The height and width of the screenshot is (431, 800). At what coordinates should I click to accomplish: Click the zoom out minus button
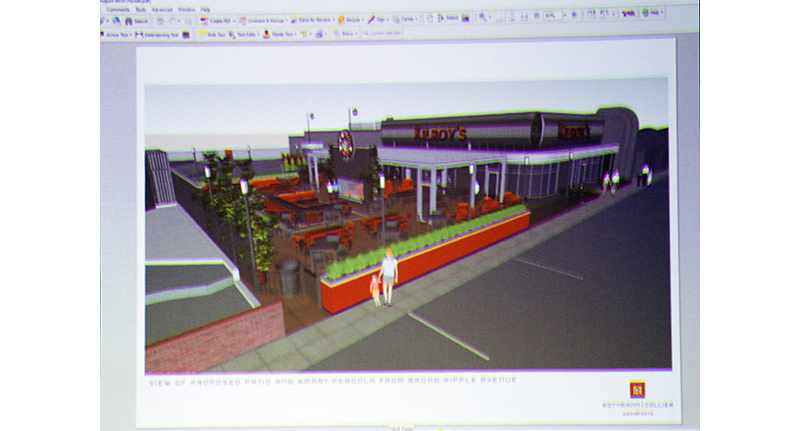(x=537, y=15)
